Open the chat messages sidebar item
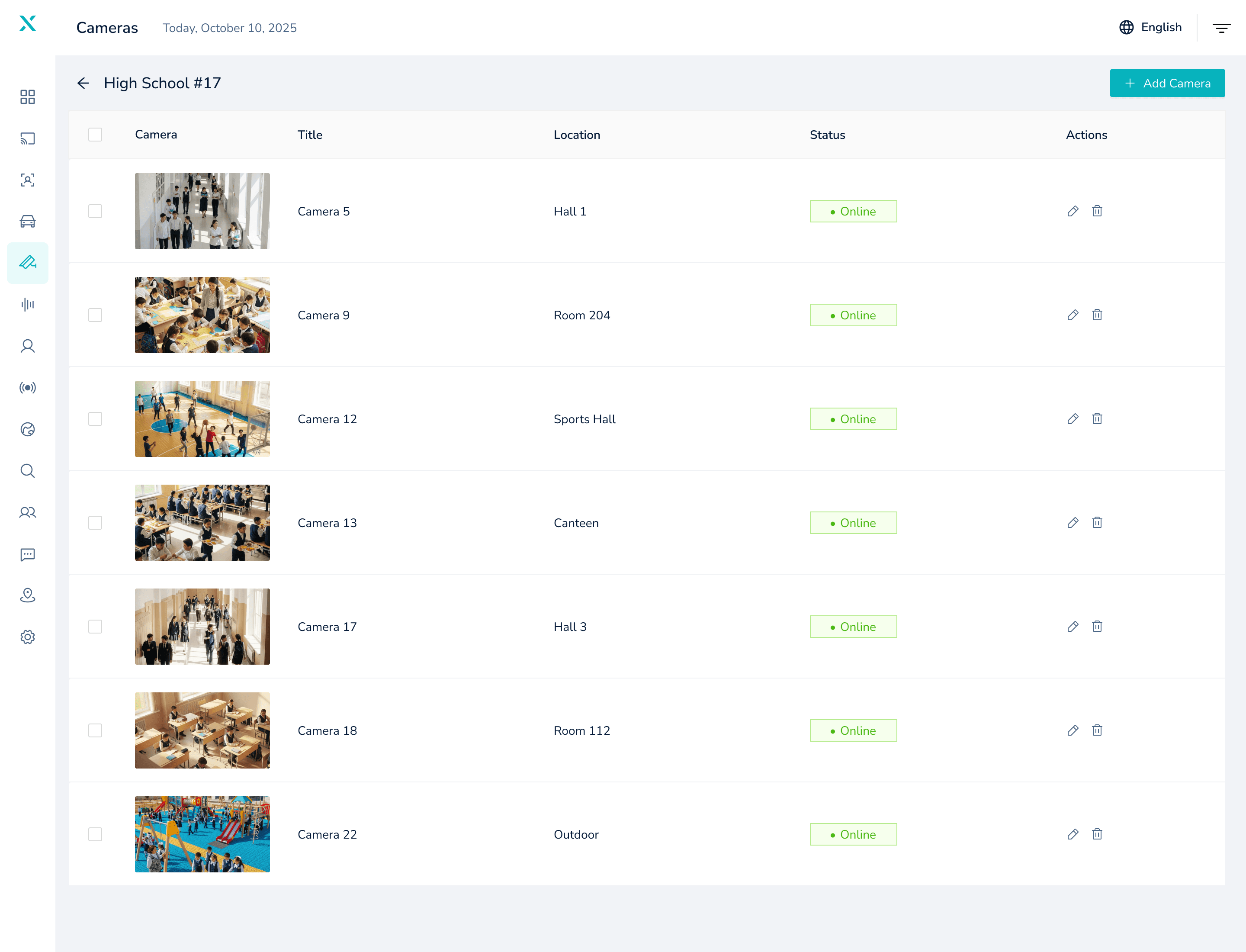Image resolution: width=1246 pixels, height=952 pixels. click(x=27, y=554)
